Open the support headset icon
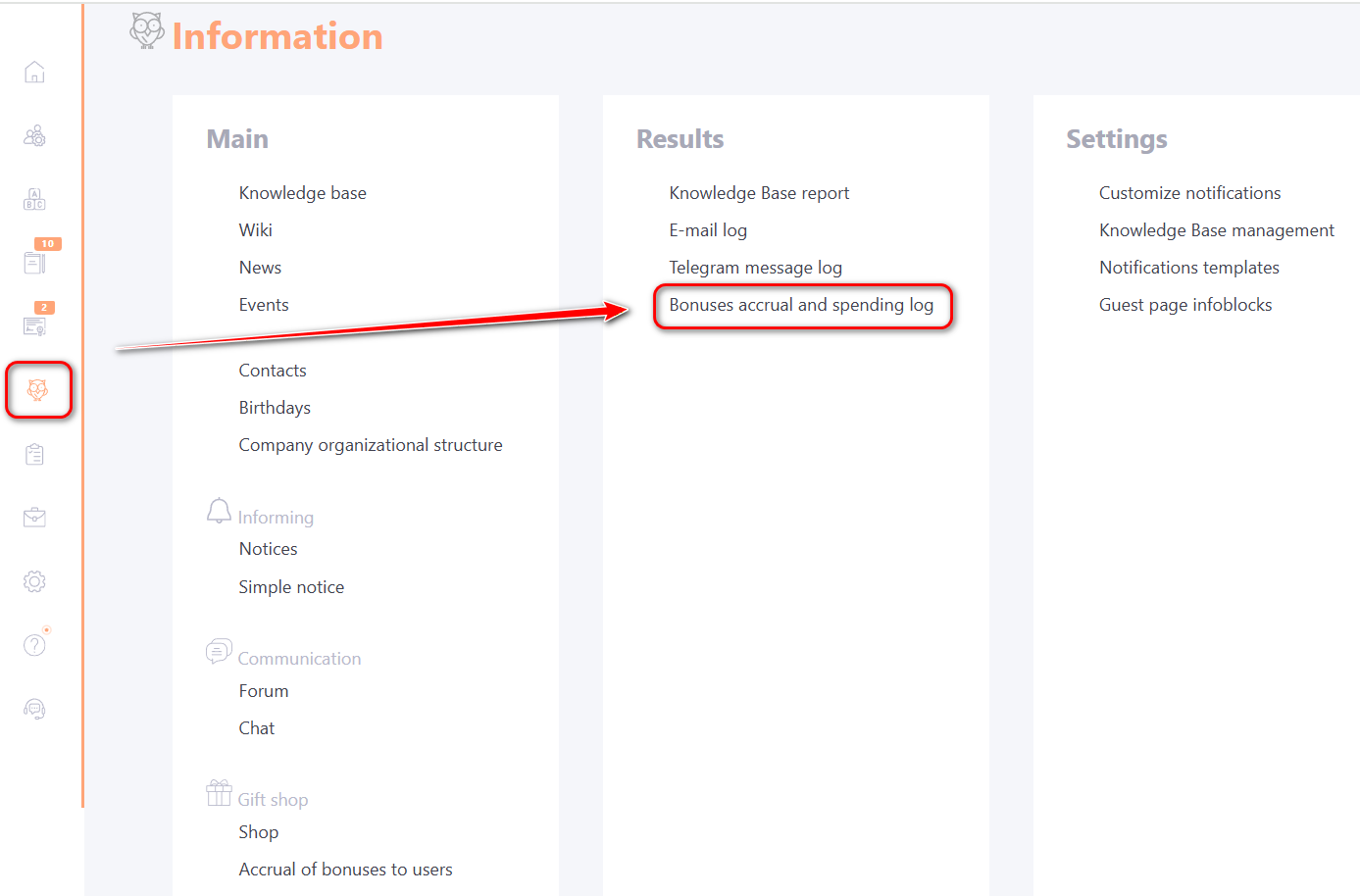Viewport: 1360px width, 896px height. pos(34,709)
